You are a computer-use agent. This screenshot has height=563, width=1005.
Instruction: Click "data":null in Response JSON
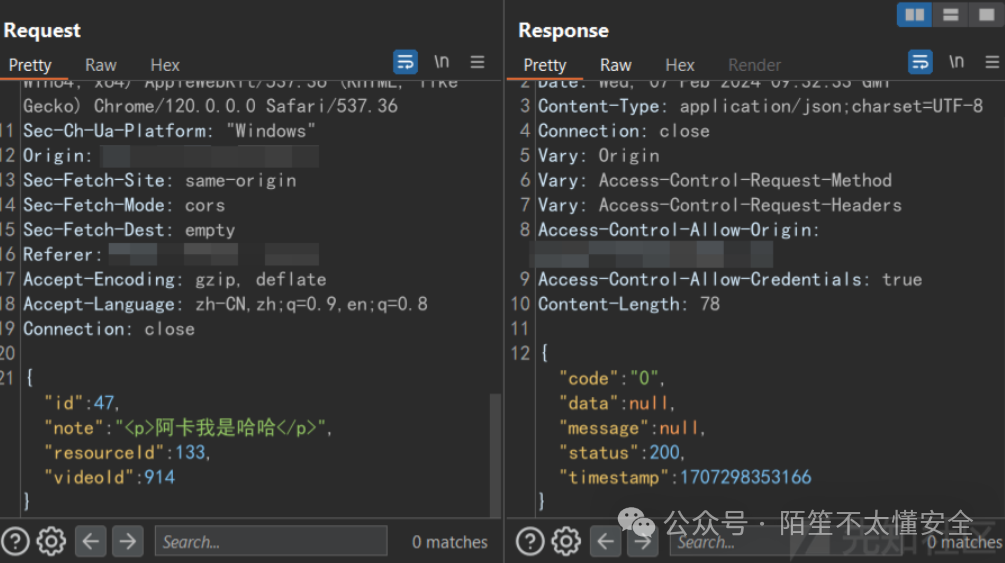[617, 403]
